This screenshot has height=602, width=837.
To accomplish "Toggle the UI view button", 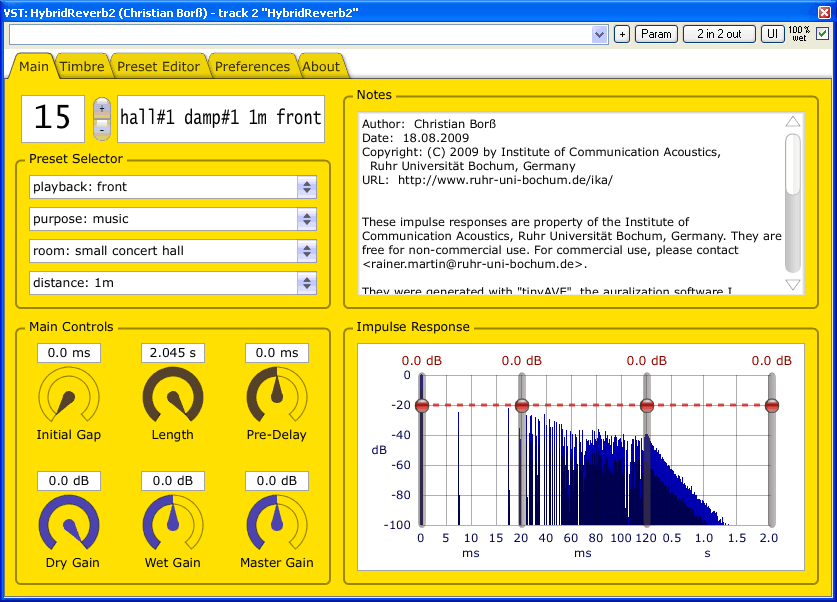I will coord(771,33).
